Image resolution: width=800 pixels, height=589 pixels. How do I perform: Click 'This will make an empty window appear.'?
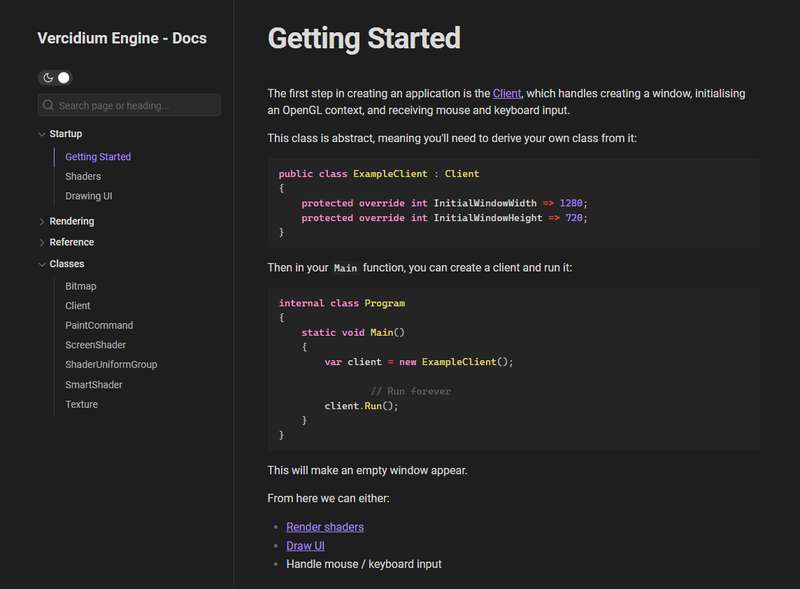367,470
